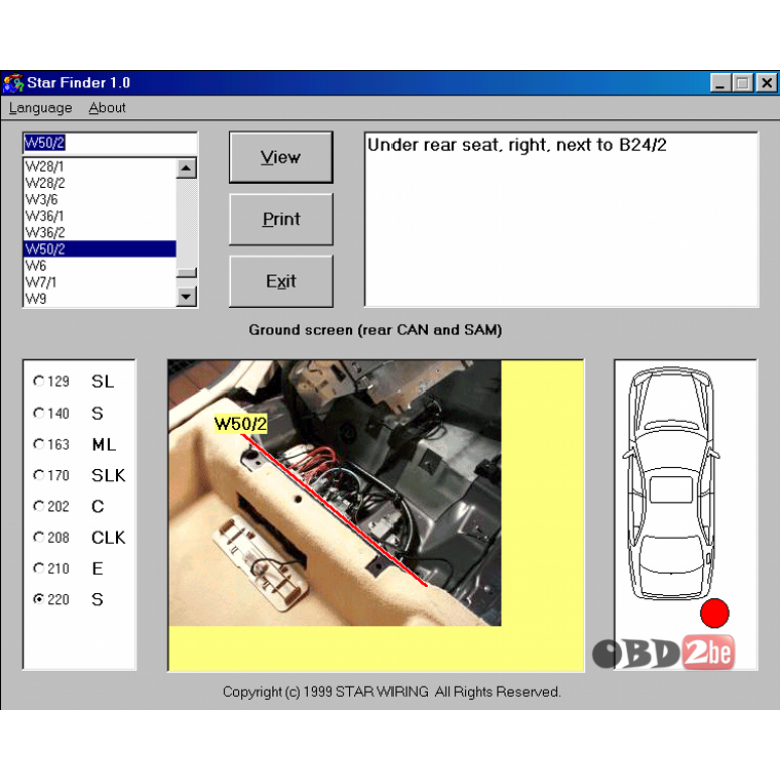Select W3/6 in the component list

(x=99, y=199)
